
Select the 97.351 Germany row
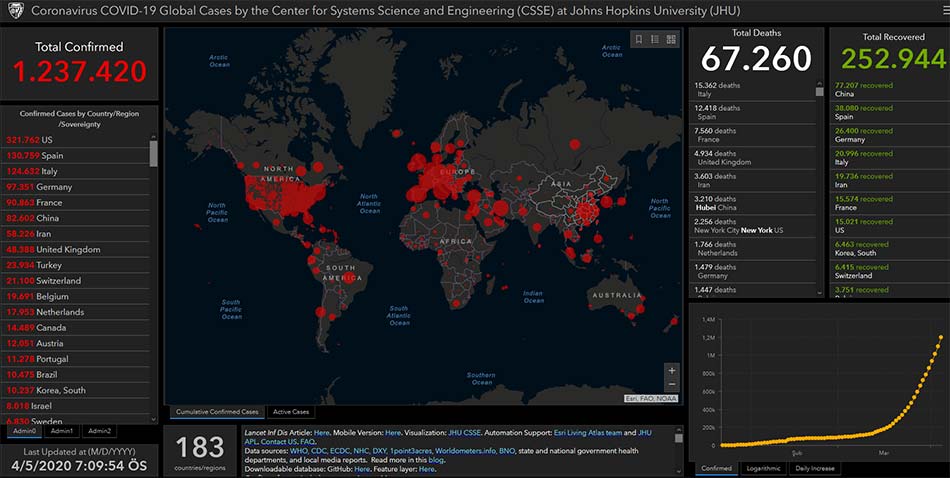(75, 187)
